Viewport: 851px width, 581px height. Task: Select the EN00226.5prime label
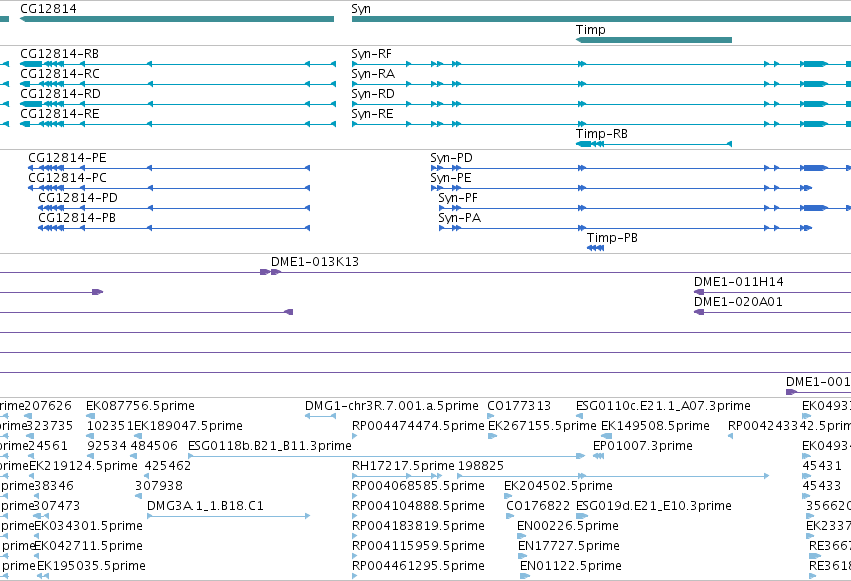pos(568,526)
